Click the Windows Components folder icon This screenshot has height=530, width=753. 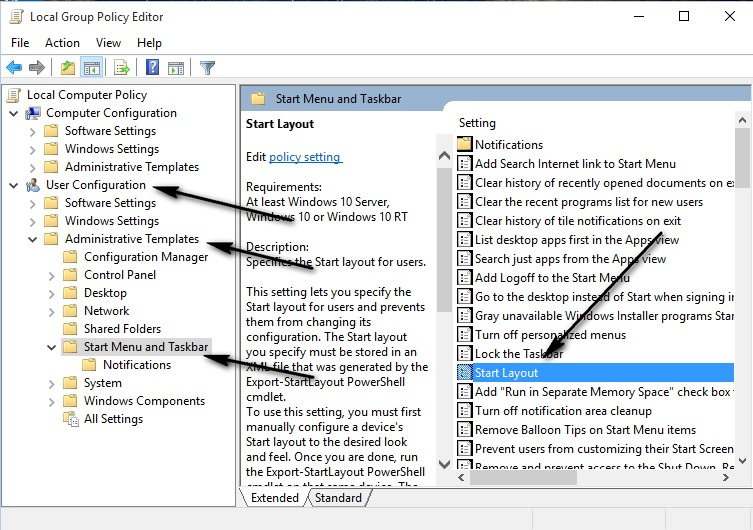[x=70, y=401]
